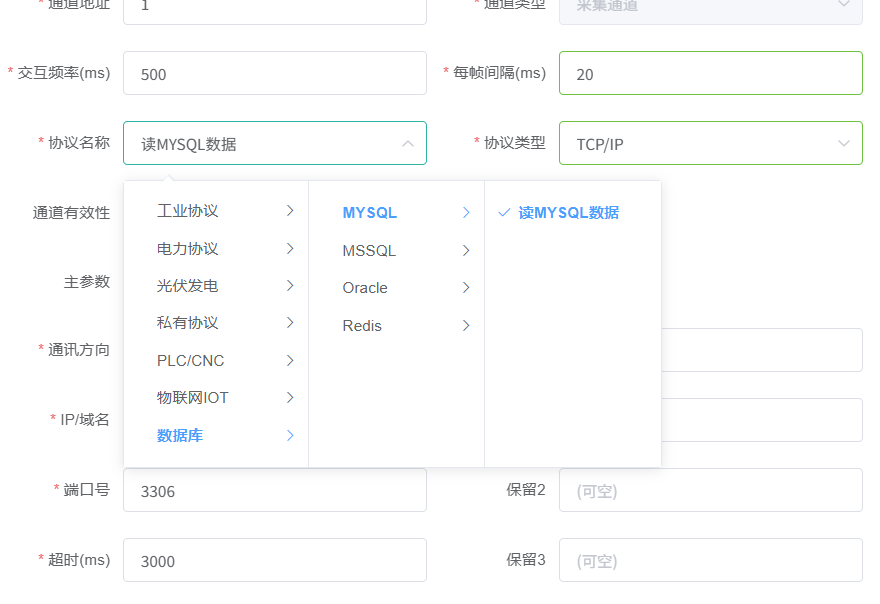The image size is (880, 604).
Task: Click the arrow beside MSSQL
Action: (466, 251)
